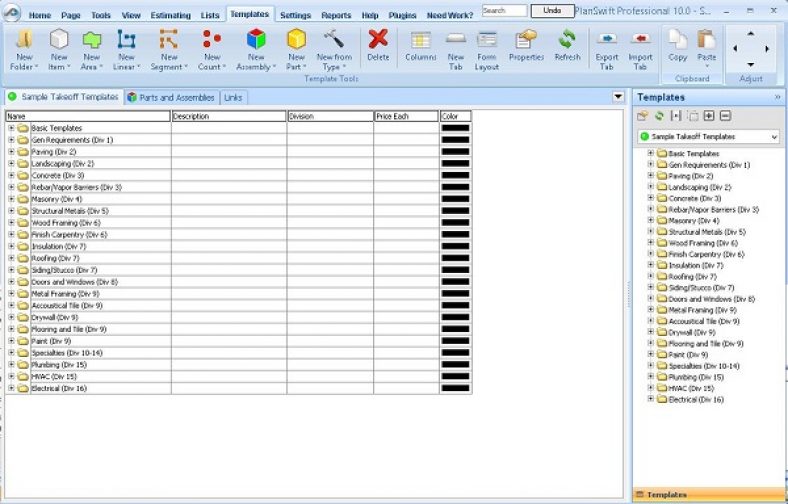Expand all with plus icon in Templates panel
The image size is (788, 504).
(709, 116)
